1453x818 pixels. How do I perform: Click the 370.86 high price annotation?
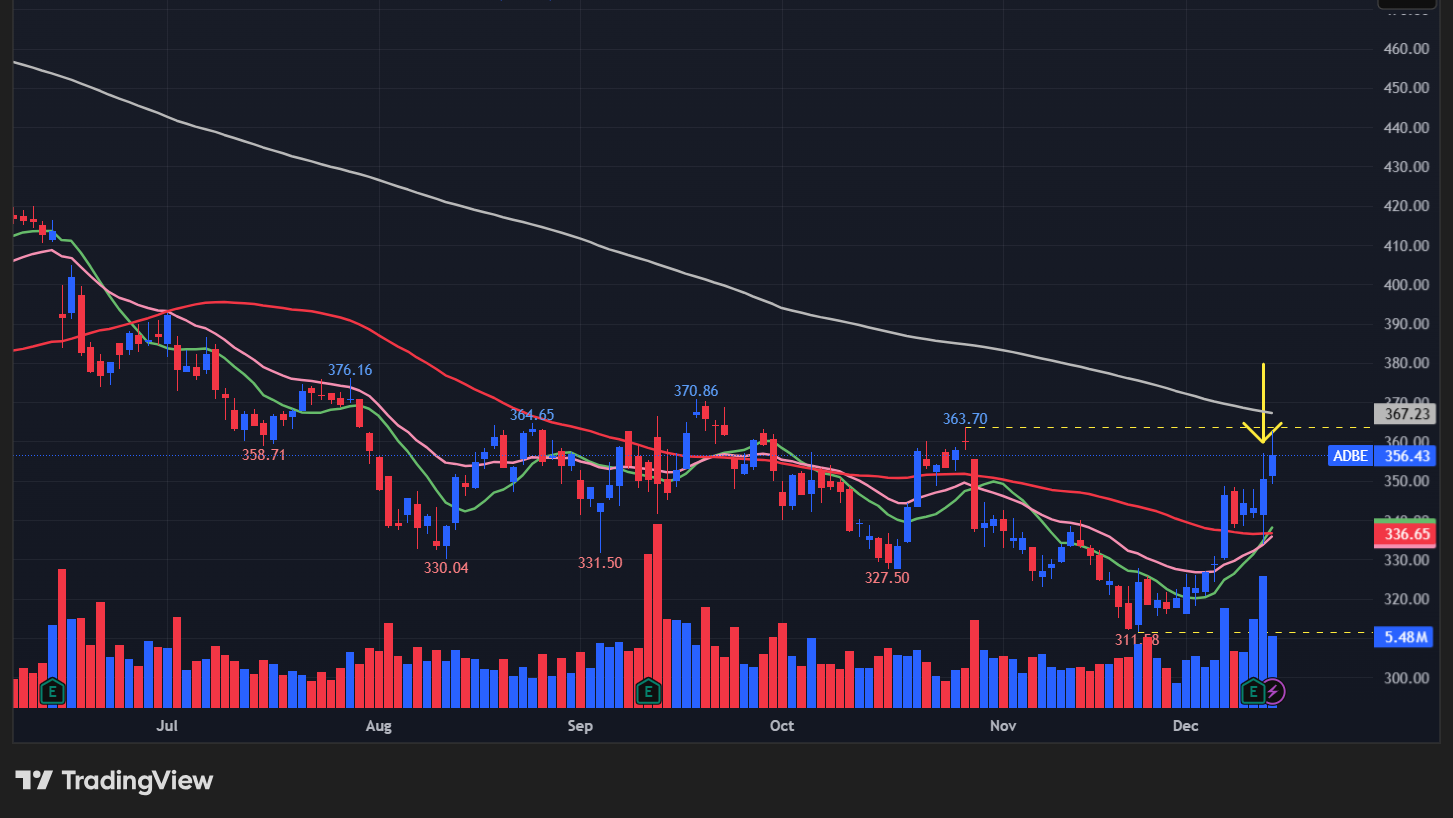(696, 391)
